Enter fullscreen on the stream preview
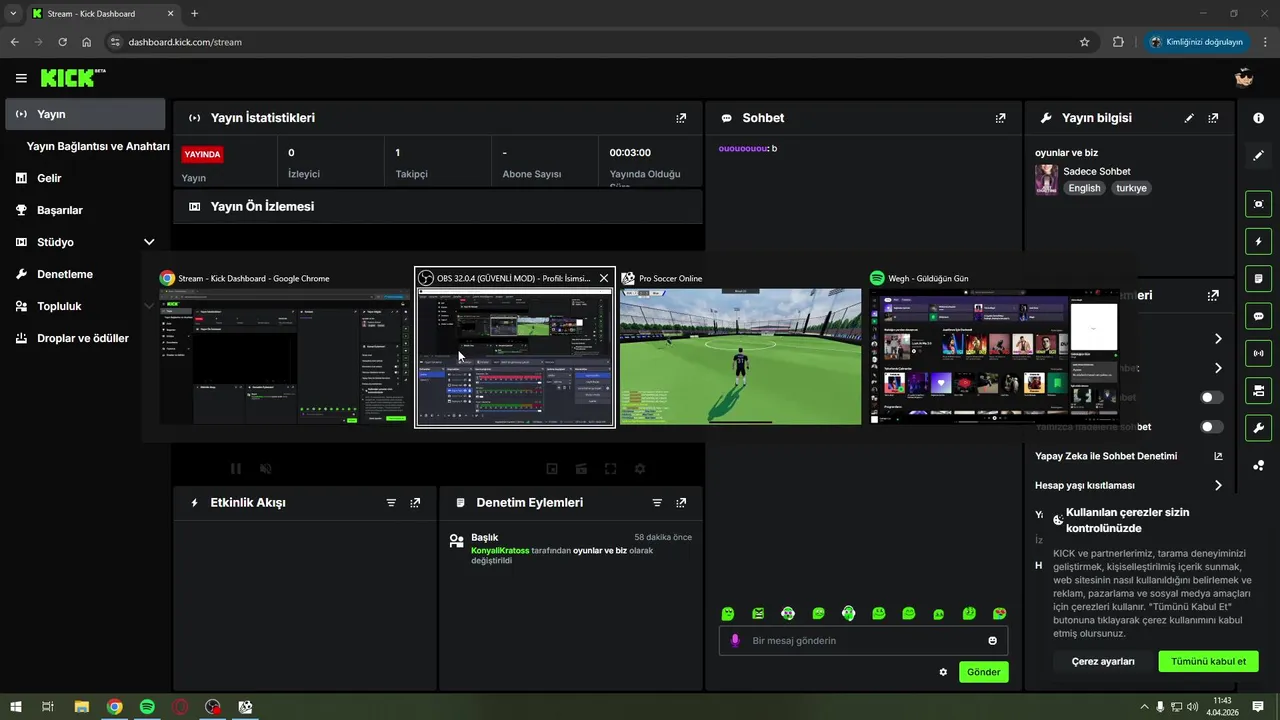Image resolution: width=1280 pixels, height=720 pixels. click(610, 468)
